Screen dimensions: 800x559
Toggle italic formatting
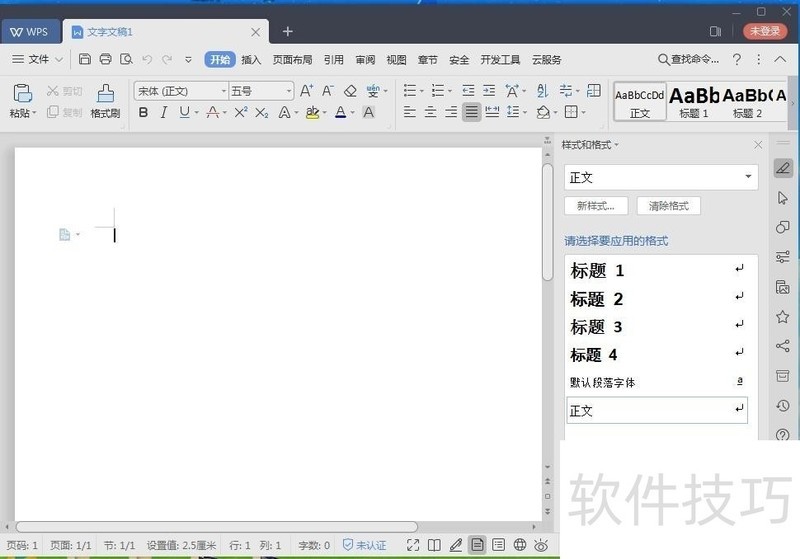click(x=164, y=113)
